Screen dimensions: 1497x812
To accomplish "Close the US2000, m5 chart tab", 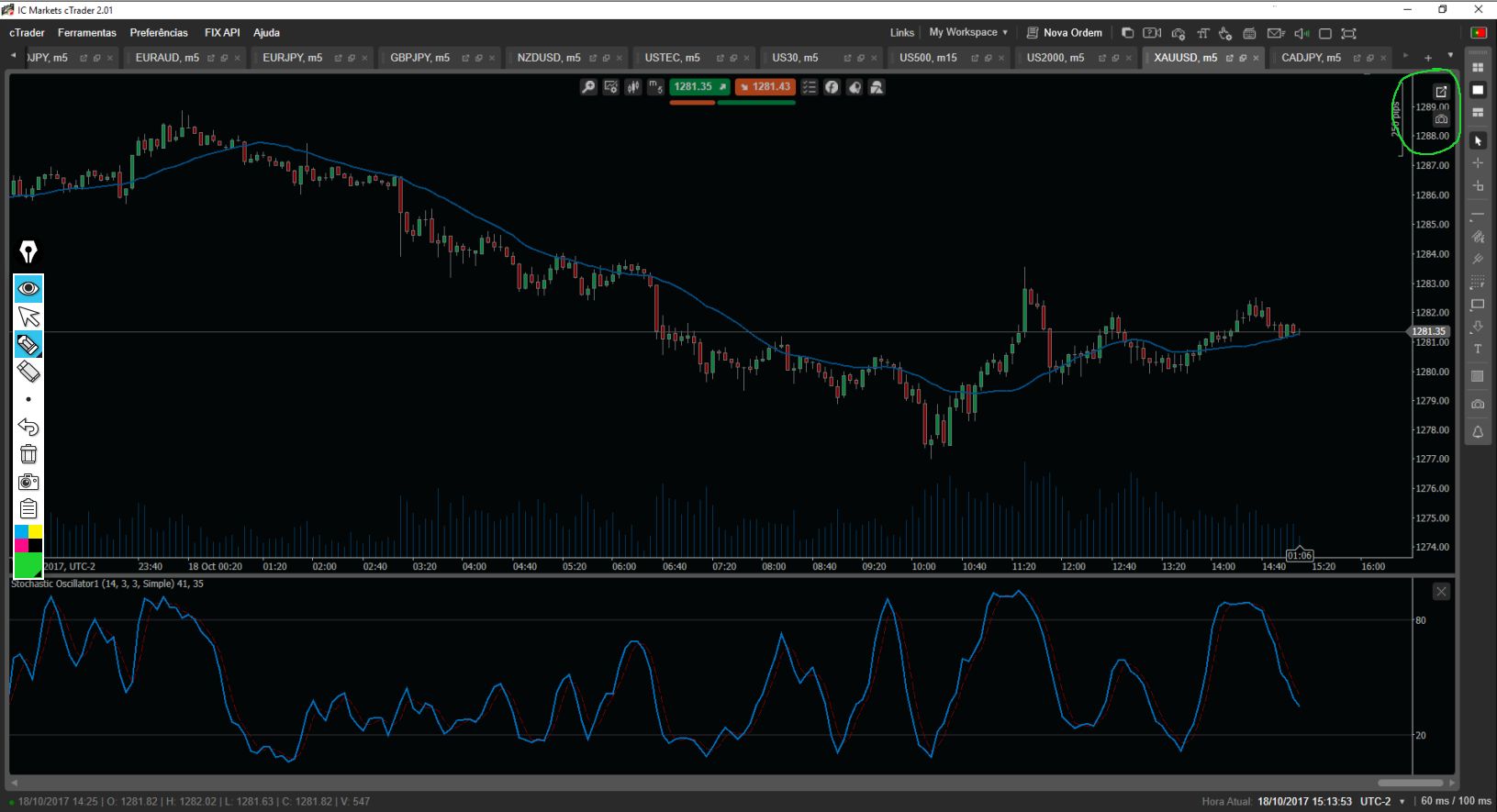I will [1129, 58].
